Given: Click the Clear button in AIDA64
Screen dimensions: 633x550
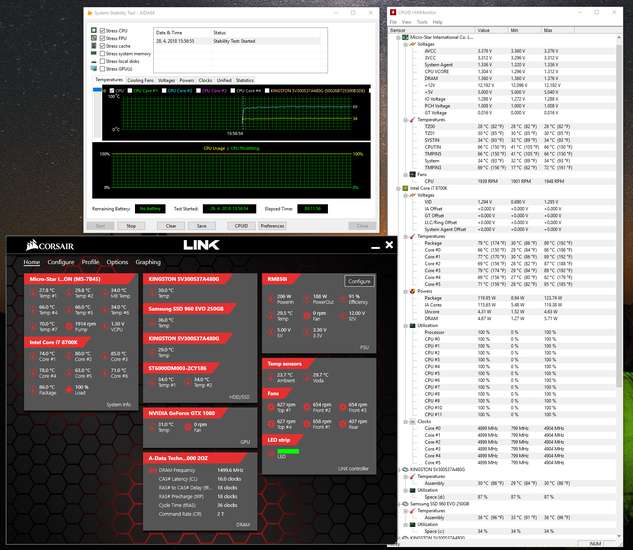Looking at the screenshot, I should (171, 226).
